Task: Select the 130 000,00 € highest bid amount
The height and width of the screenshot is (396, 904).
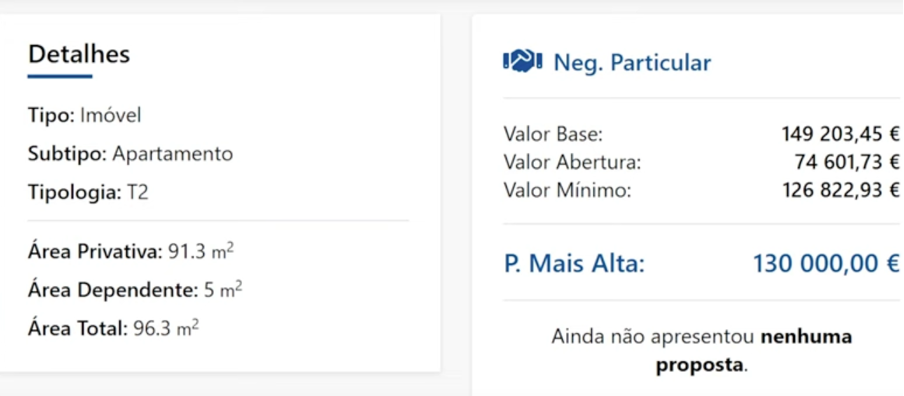Action: [x=826, y=264]
